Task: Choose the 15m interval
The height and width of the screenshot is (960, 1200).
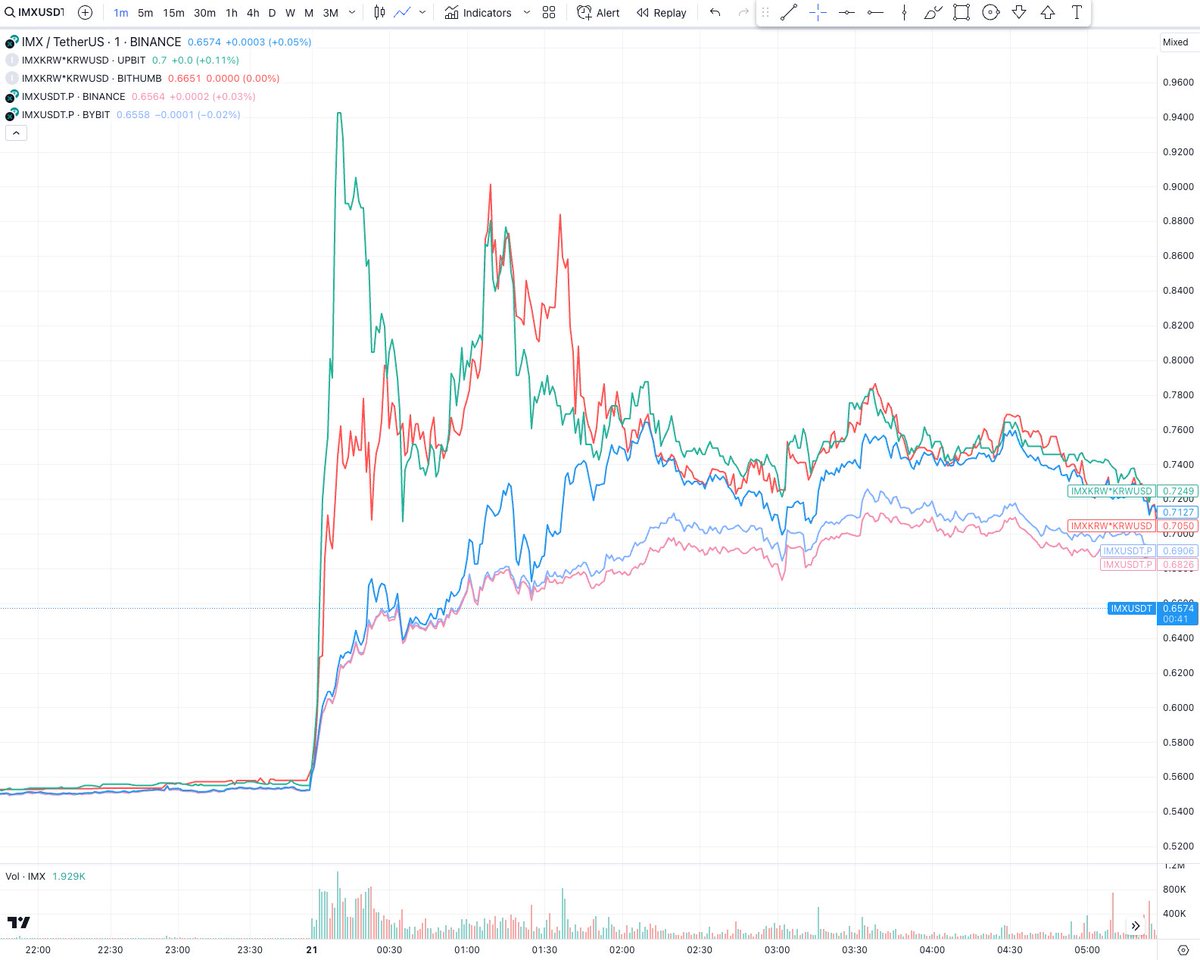Action: click(x=174, y=13)
